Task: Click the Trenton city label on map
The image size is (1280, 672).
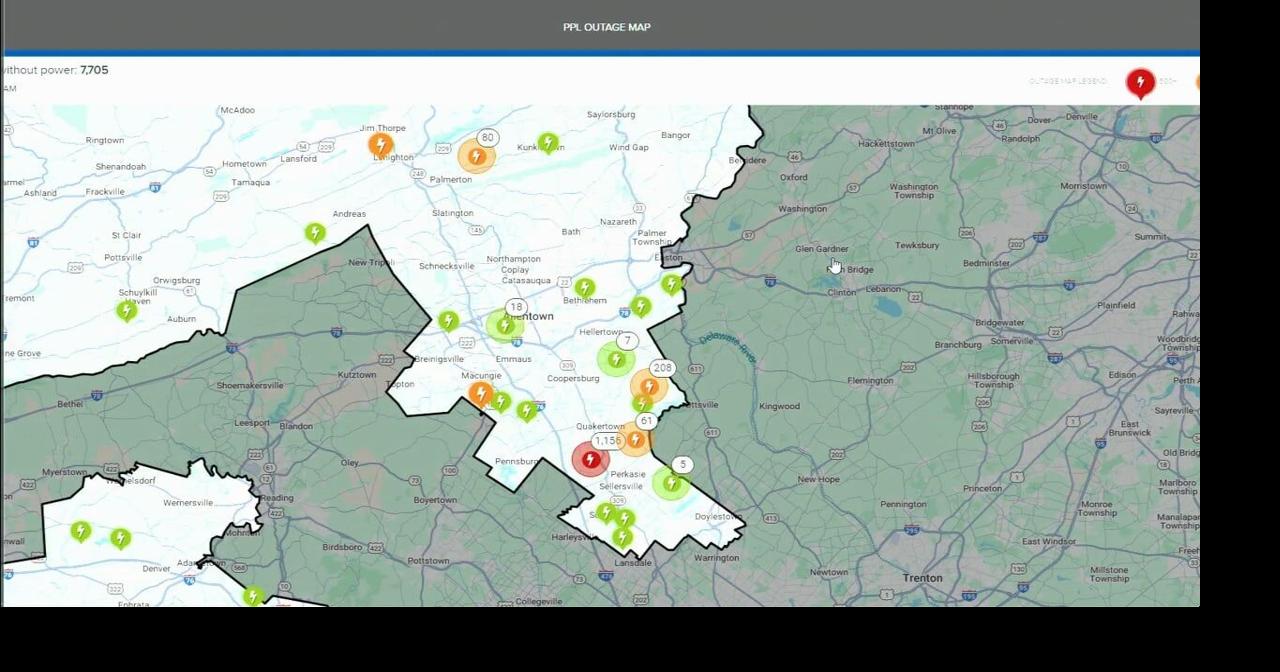Action: click(922, 578)
